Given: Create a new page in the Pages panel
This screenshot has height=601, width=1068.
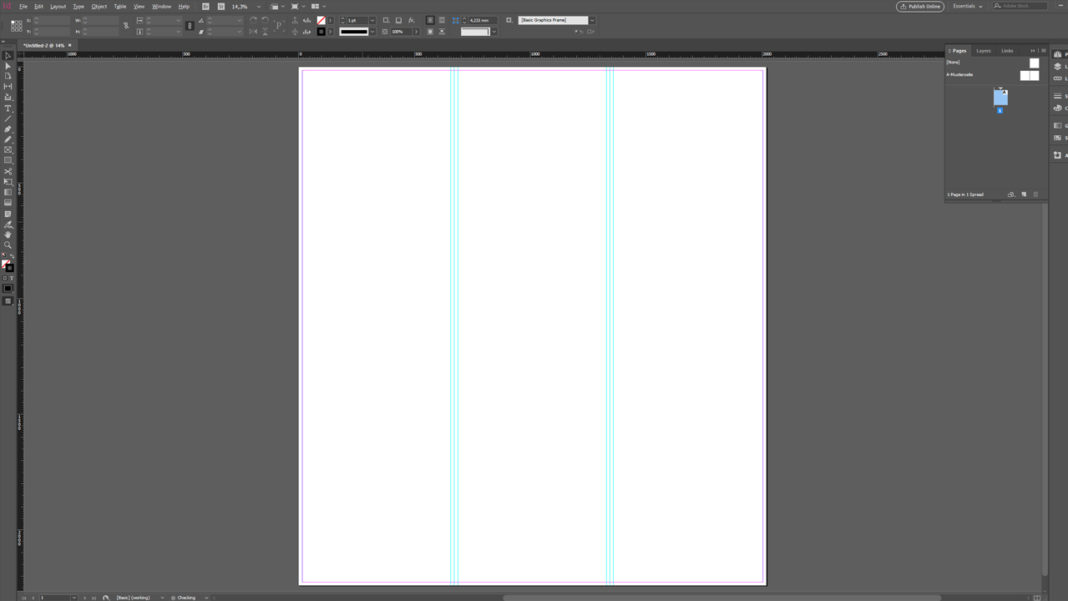Looking at the screenshot, I should (x=1024, y=194).
